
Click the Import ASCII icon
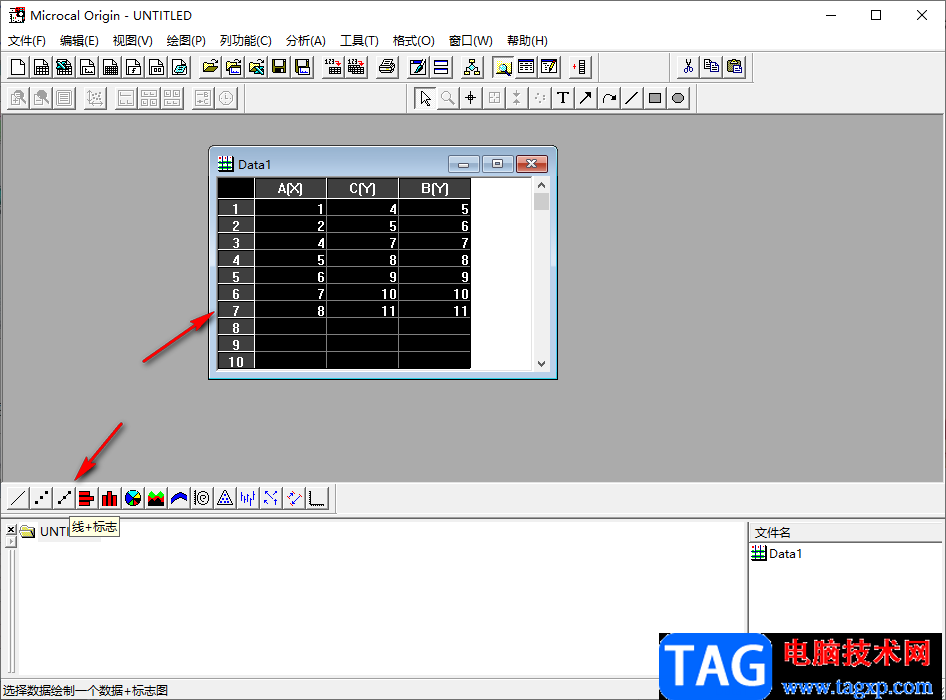tap(333, 67)
